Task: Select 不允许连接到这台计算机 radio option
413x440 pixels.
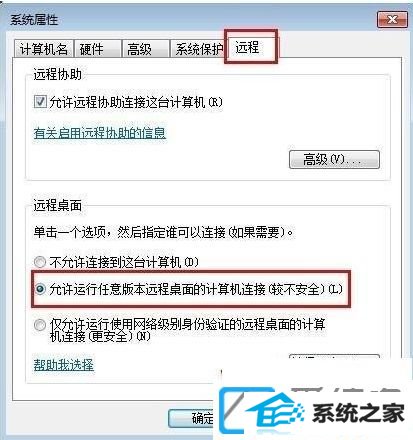Action: [40, 262]
